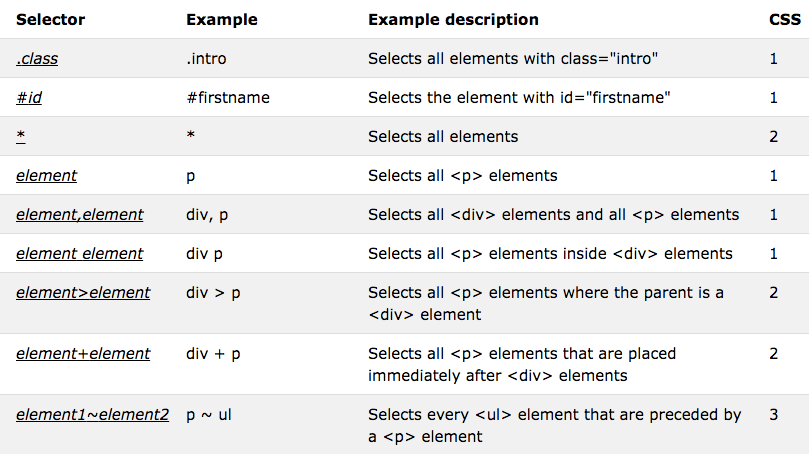The height and width of the screenshot is (454, 809).
Task: Open the 'element>element' child selector link
Action: point(83,293)
